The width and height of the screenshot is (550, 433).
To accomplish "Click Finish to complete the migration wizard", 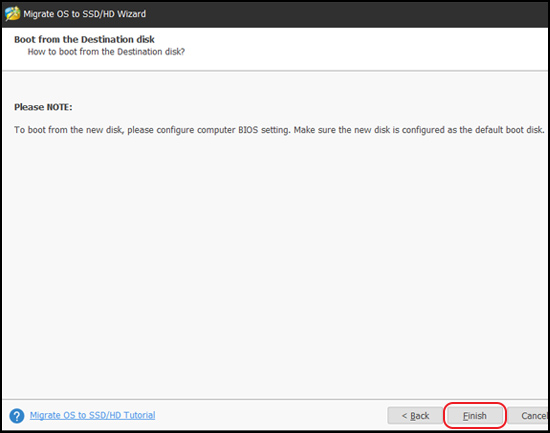I will [475, 416].
